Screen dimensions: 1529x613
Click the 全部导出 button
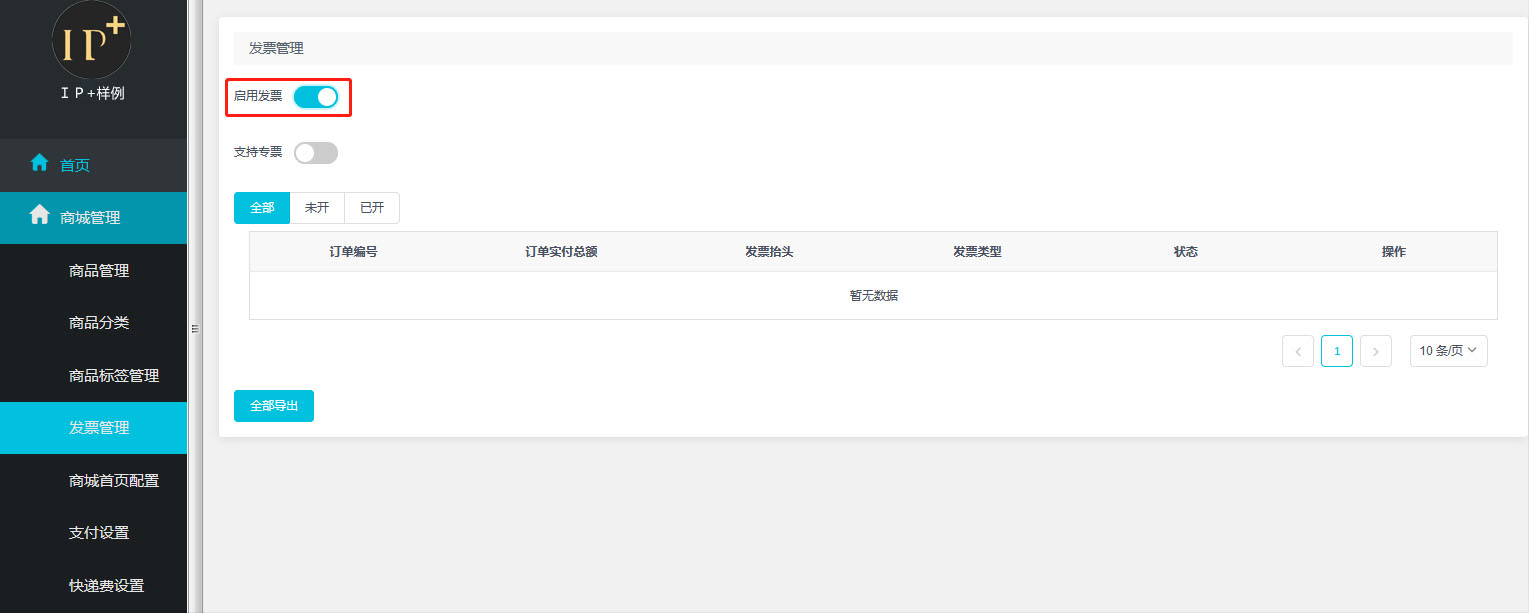[274, 406]
